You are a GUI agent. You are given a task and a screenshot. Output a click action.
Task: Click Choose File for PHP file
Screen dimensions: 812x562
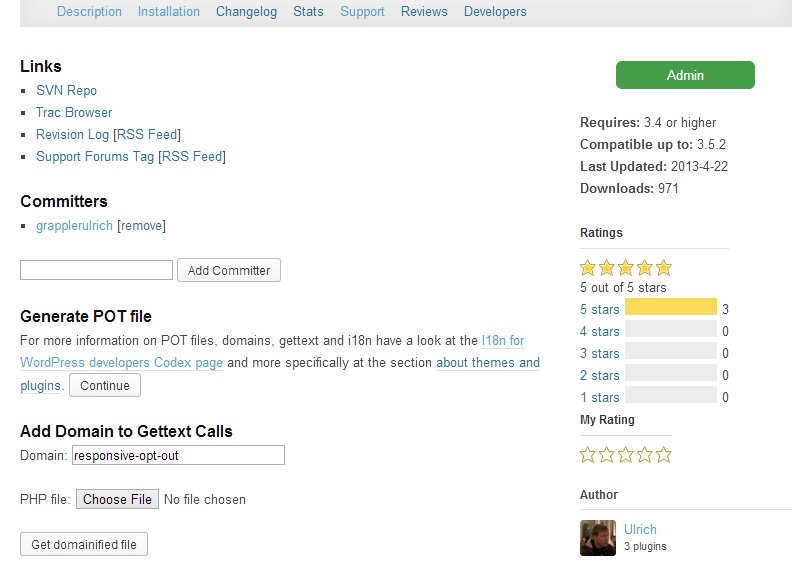(x=117, y=499)
